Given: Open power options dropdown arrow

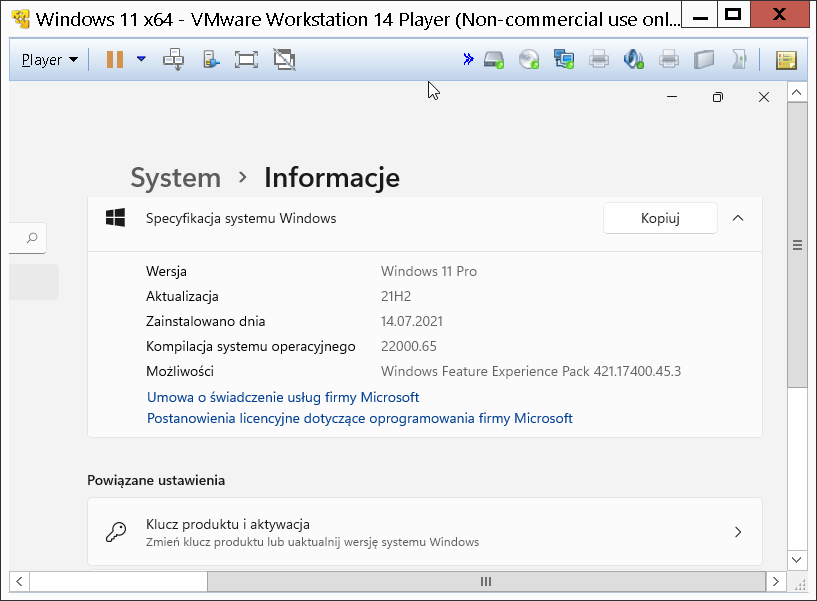Looking at the screenshot, I should 141,59.
